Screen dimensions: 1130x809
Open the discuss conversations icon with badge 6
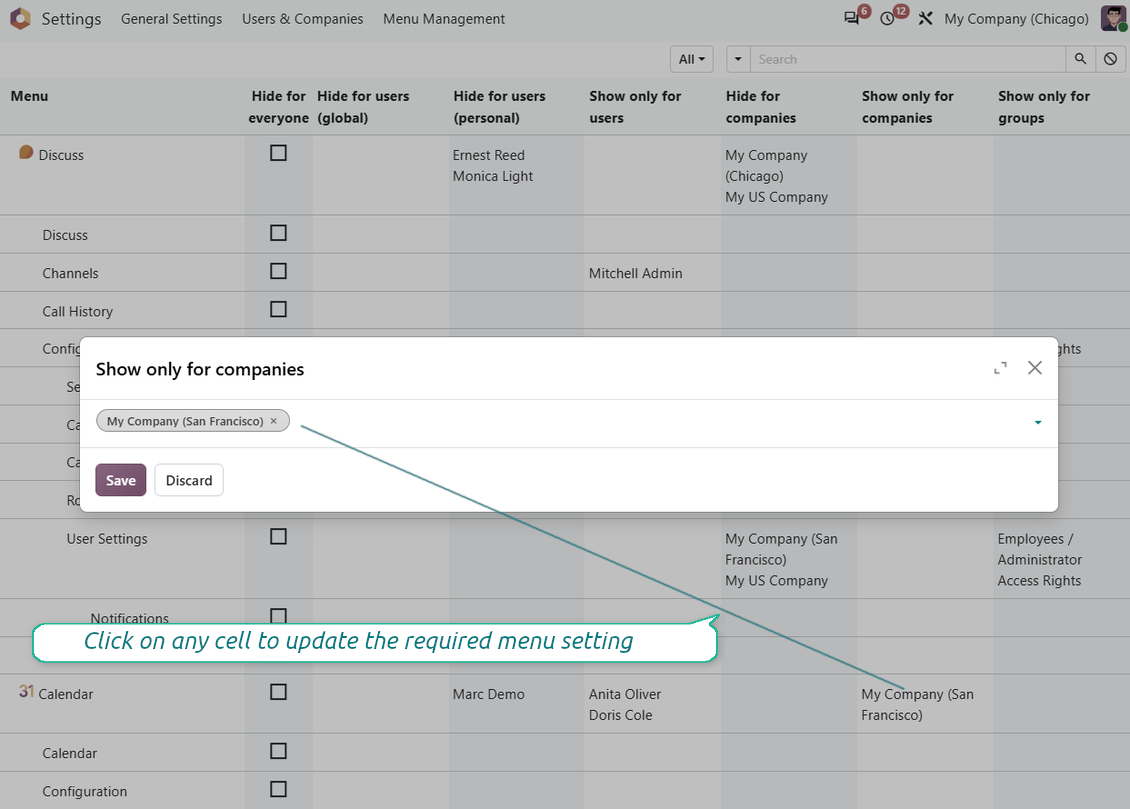tap(853, 19)
